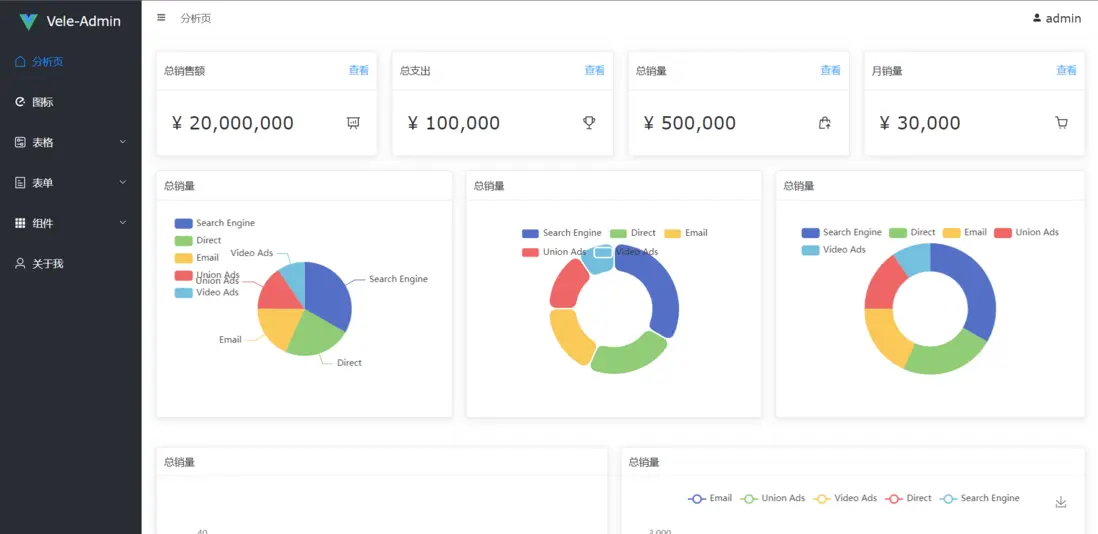Screen dimensions: 1098x534
Task: Click the trophy icon in 总支出 card
Action: (x=589, y=123)
